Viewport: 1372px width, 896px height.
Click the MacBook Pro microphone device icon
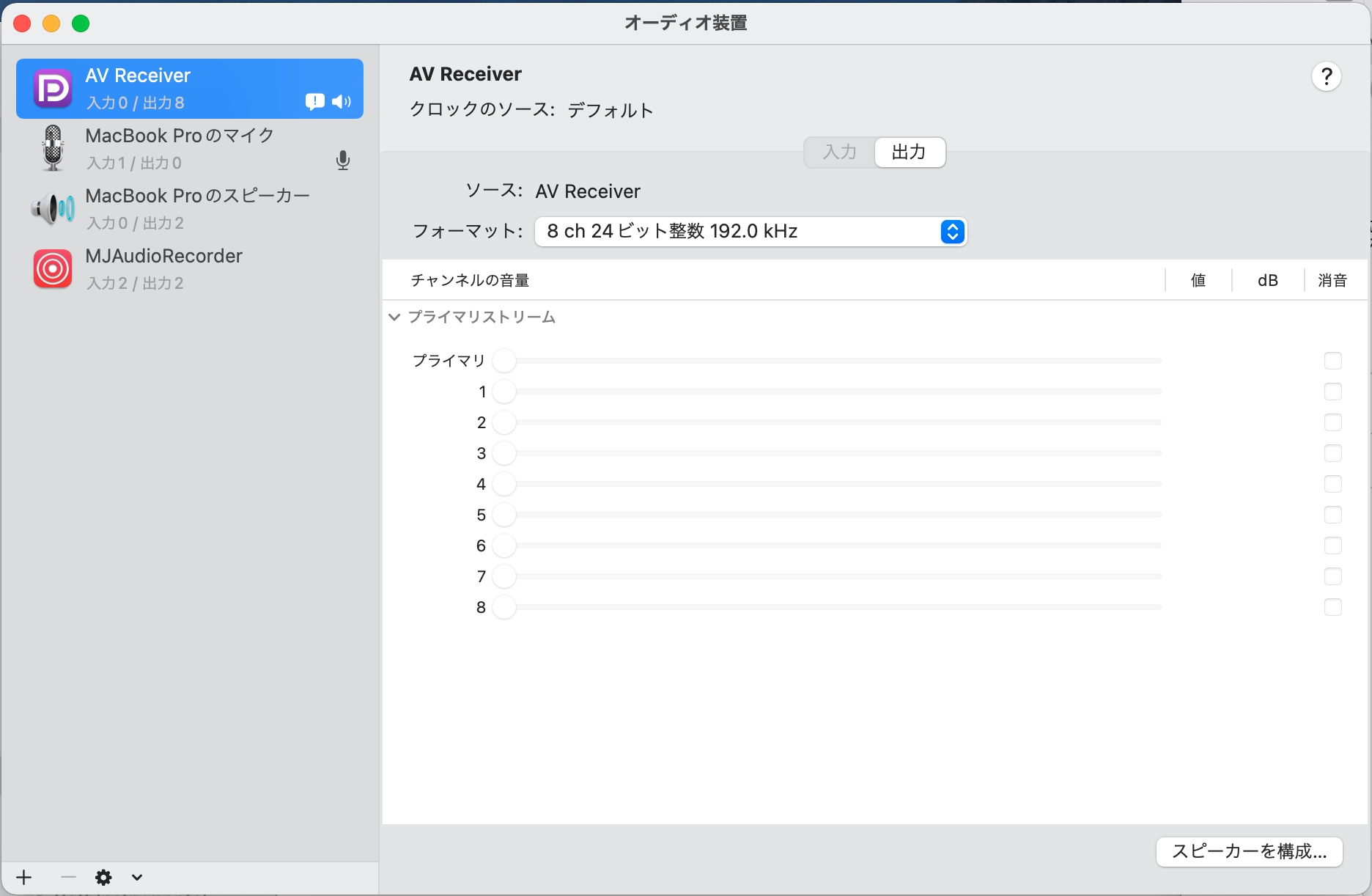pos(53,148)
